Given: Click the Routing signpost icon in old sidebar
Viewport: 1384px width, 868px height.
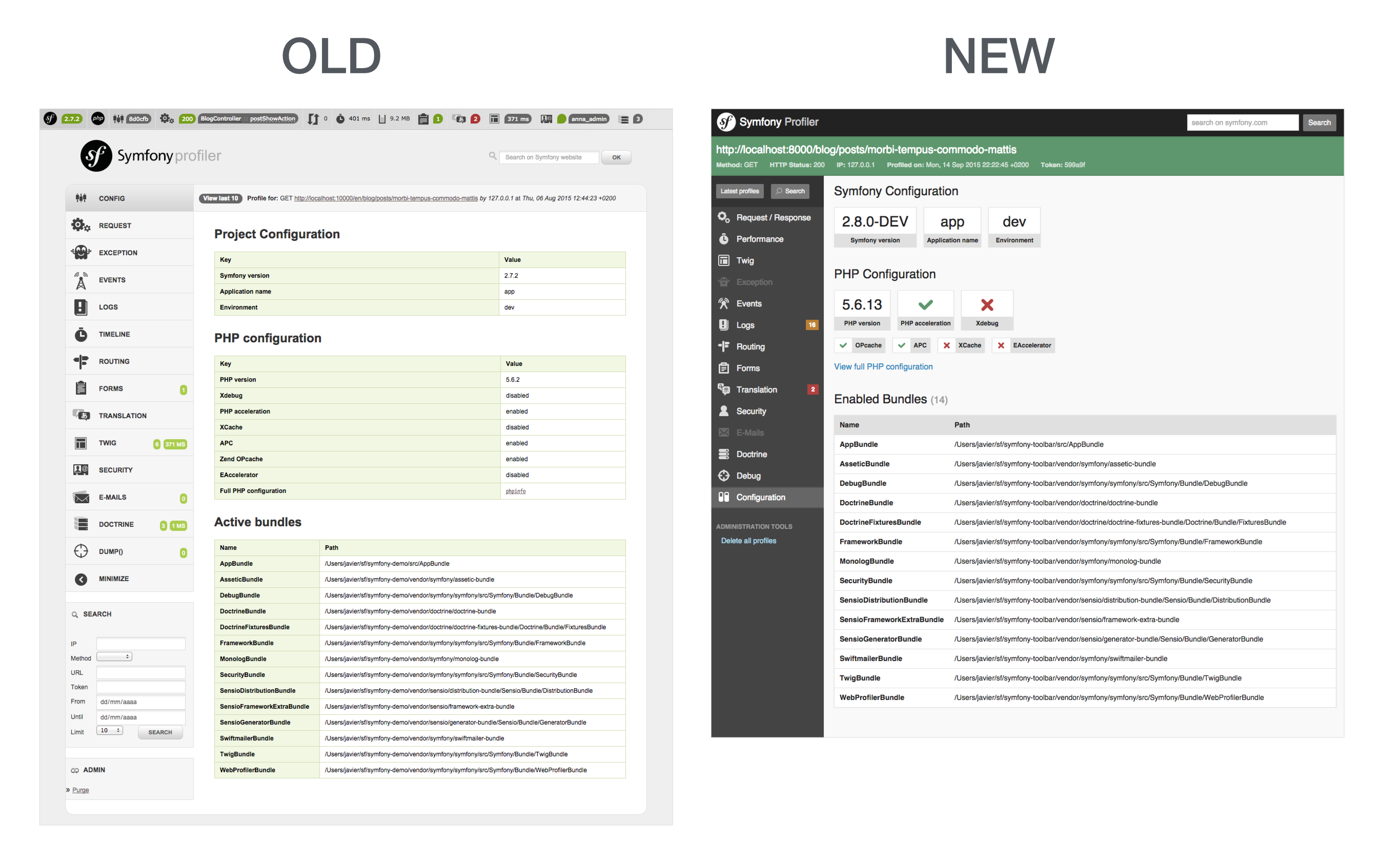Looking at the screenshot, I should (x=81, y=361).
